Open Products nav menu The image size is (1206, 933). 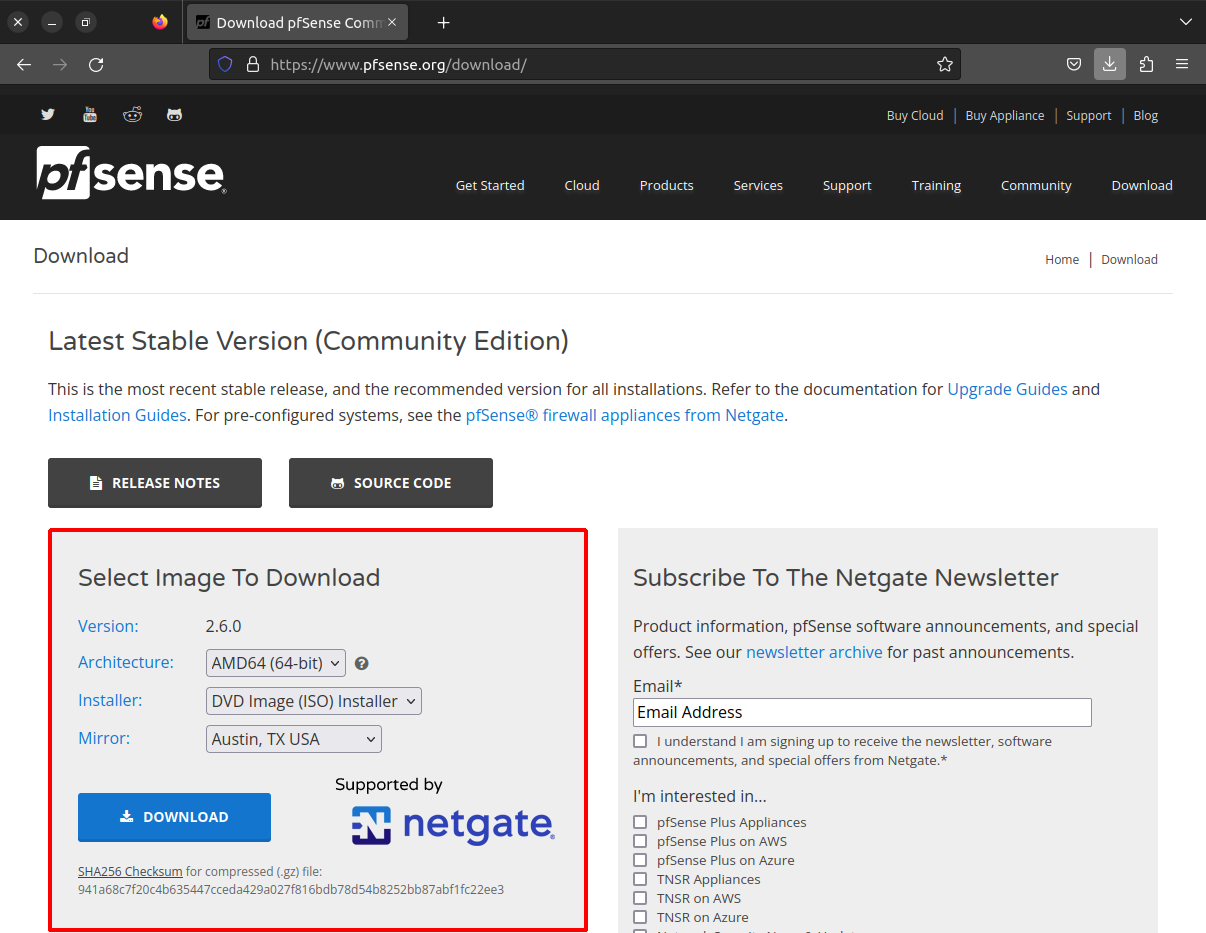tap(667, 185)
